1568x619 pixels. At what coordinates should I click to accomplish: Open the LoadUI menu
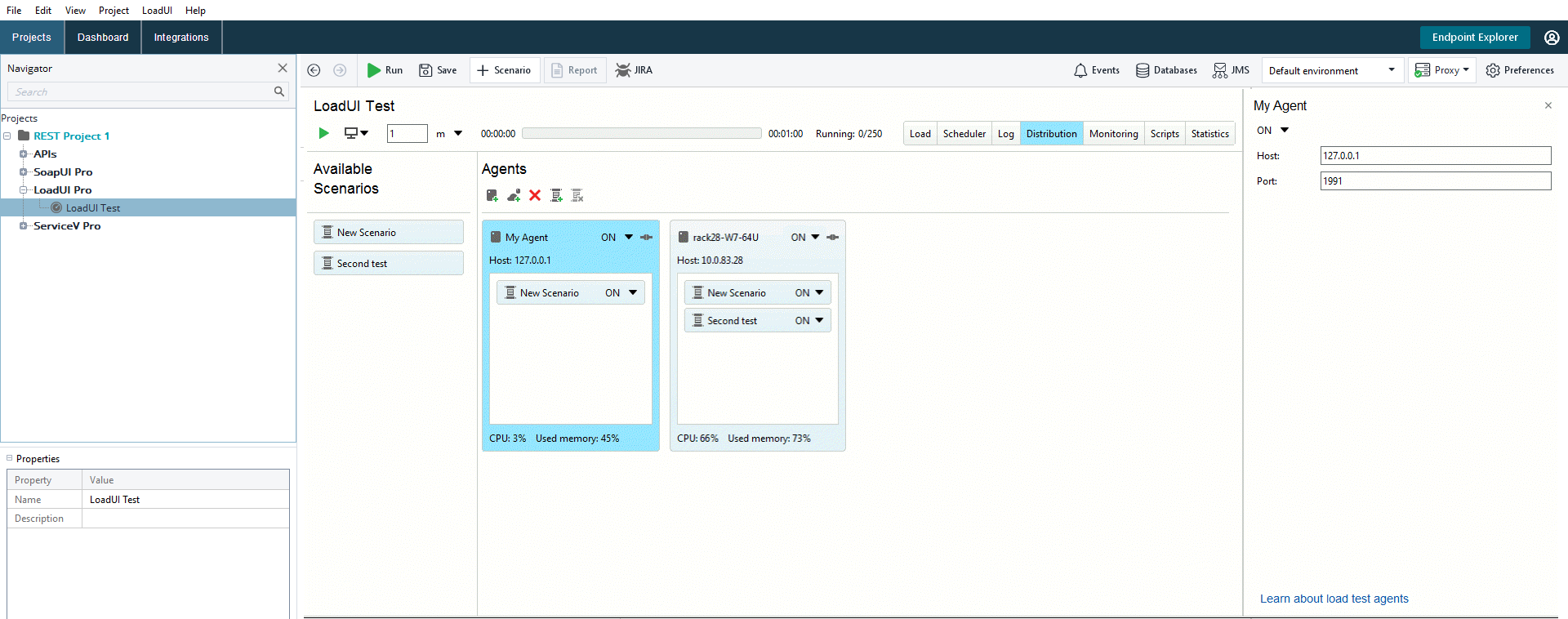pyautogui.click(x=157, y=11)
